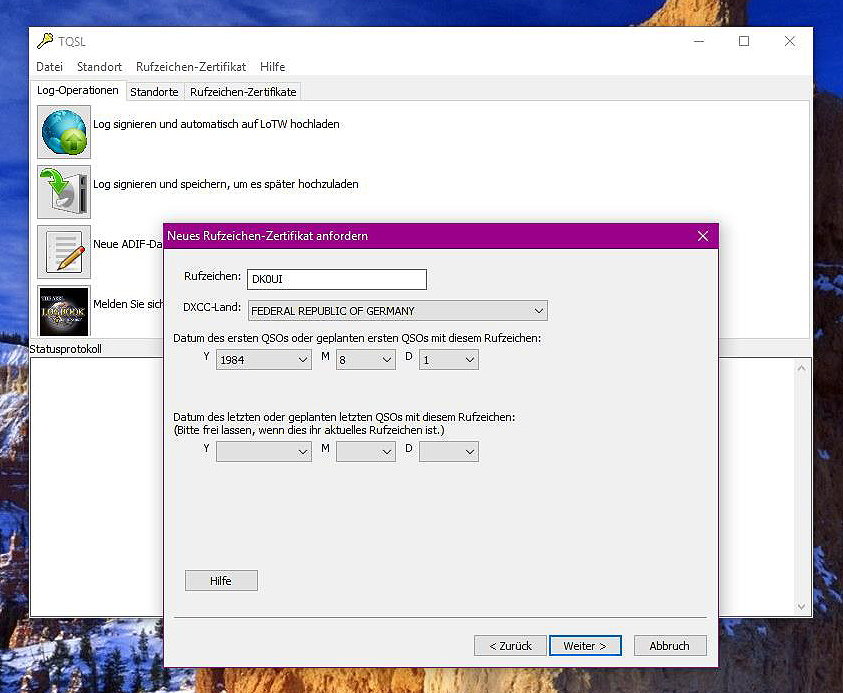Open the Rufzeichen-Zertifikat menu
This screenshot has width=843, height=693.
191,67
